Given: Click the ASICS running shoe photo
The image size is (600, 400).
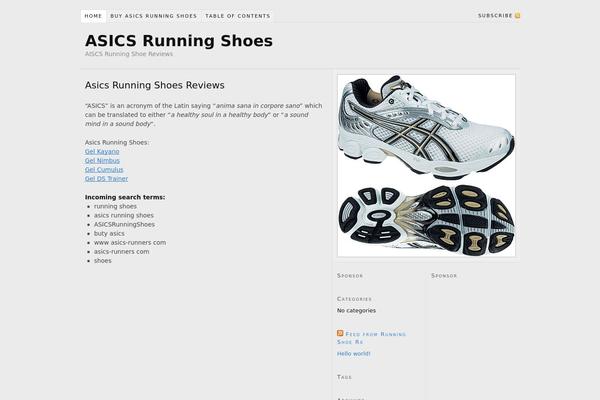Looking at the screenshot, I should coord(426,165).
